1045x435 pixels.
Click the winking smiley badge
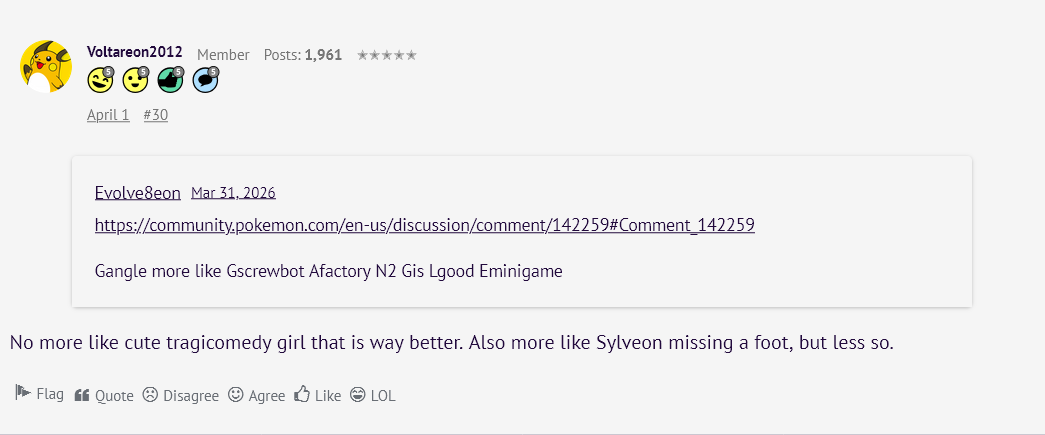point(100,79)
